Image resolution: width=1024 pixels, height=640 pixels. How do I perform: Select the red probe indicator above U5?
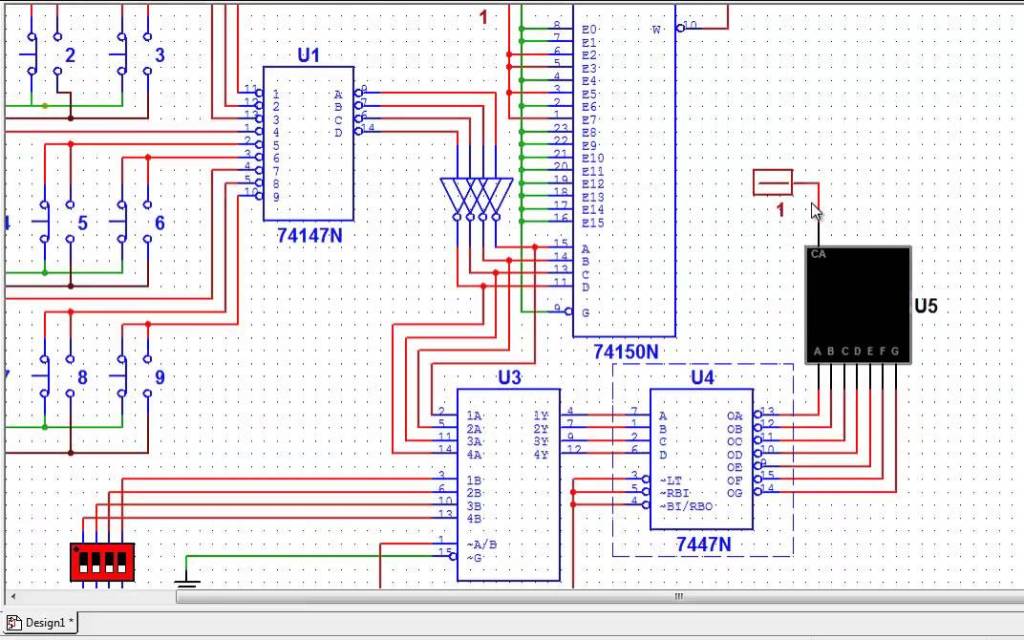(772, 183)
